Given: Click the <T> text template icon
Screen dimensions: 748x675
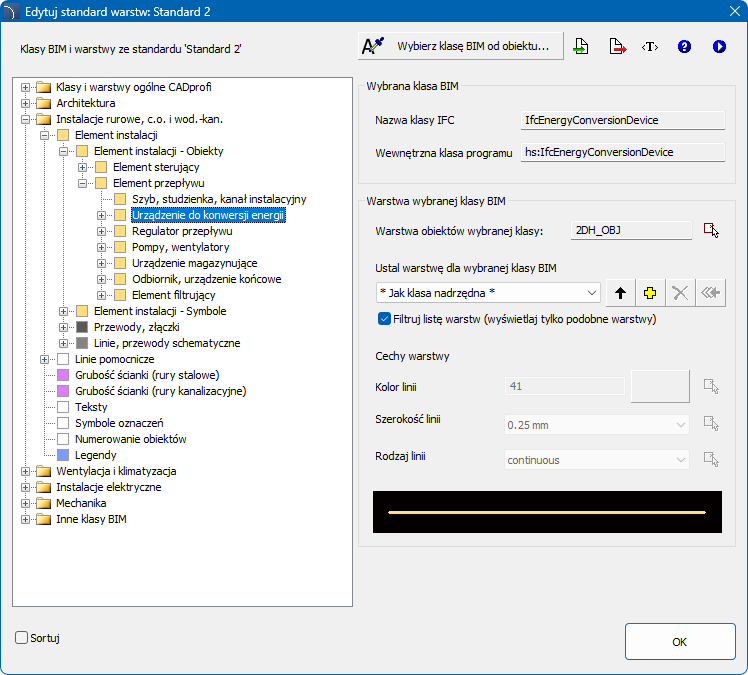Looking at the screenshot, I should pos(650,47).
